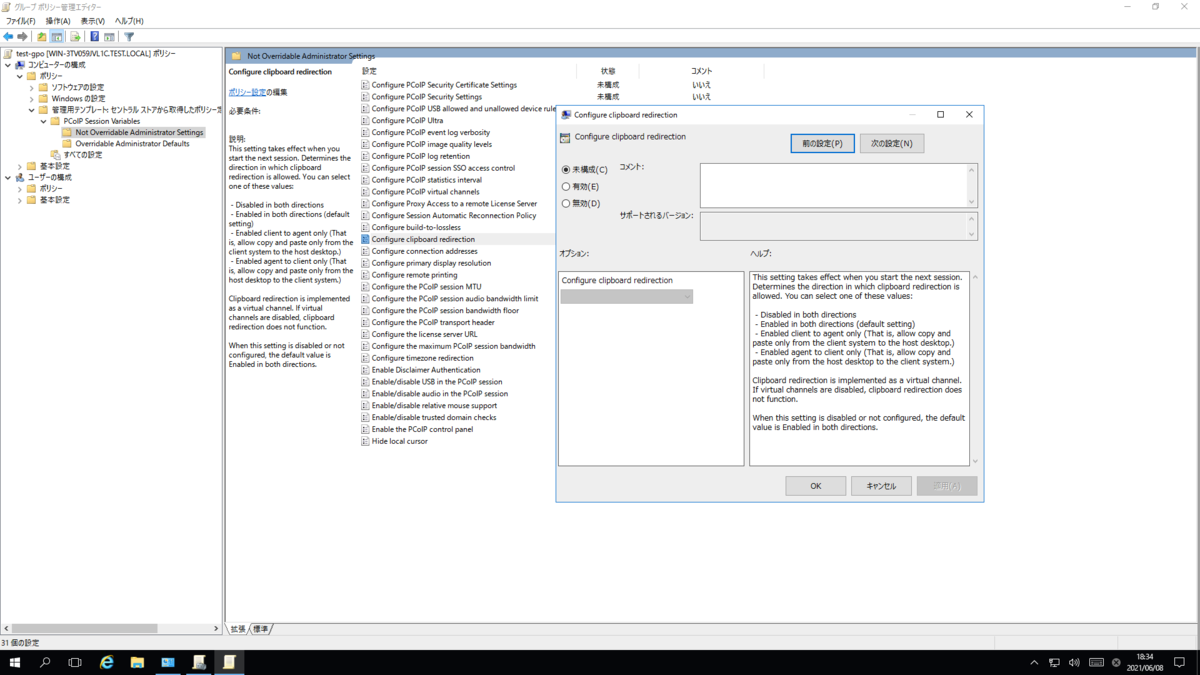Click the setting icon beside Configure PCoIP Ultra
Image resolution: width=1200 pixels, height=675 pixels.
pos(365,121)
